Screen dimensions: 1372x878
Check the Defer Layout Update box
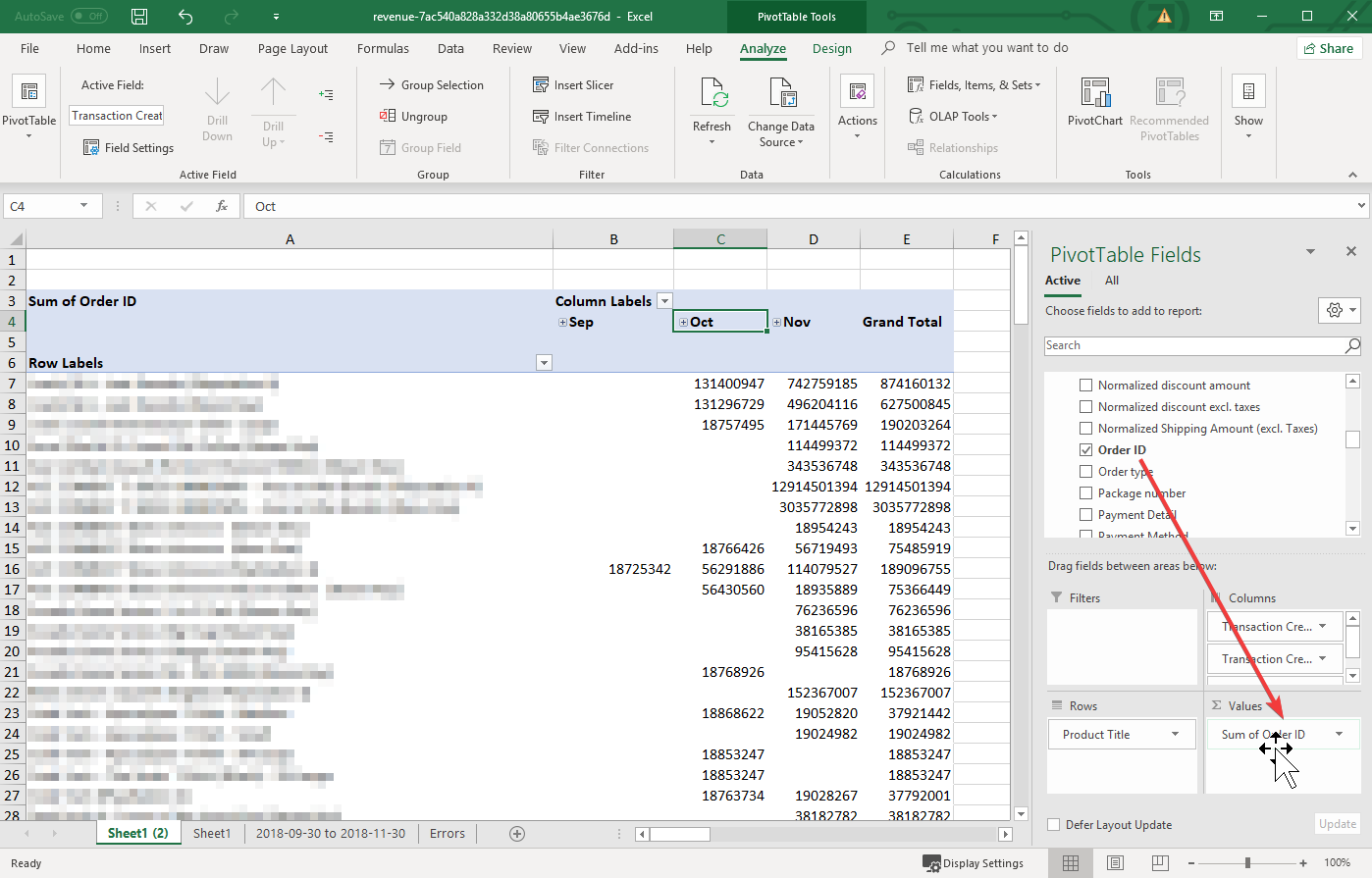tap(1054, 825)
